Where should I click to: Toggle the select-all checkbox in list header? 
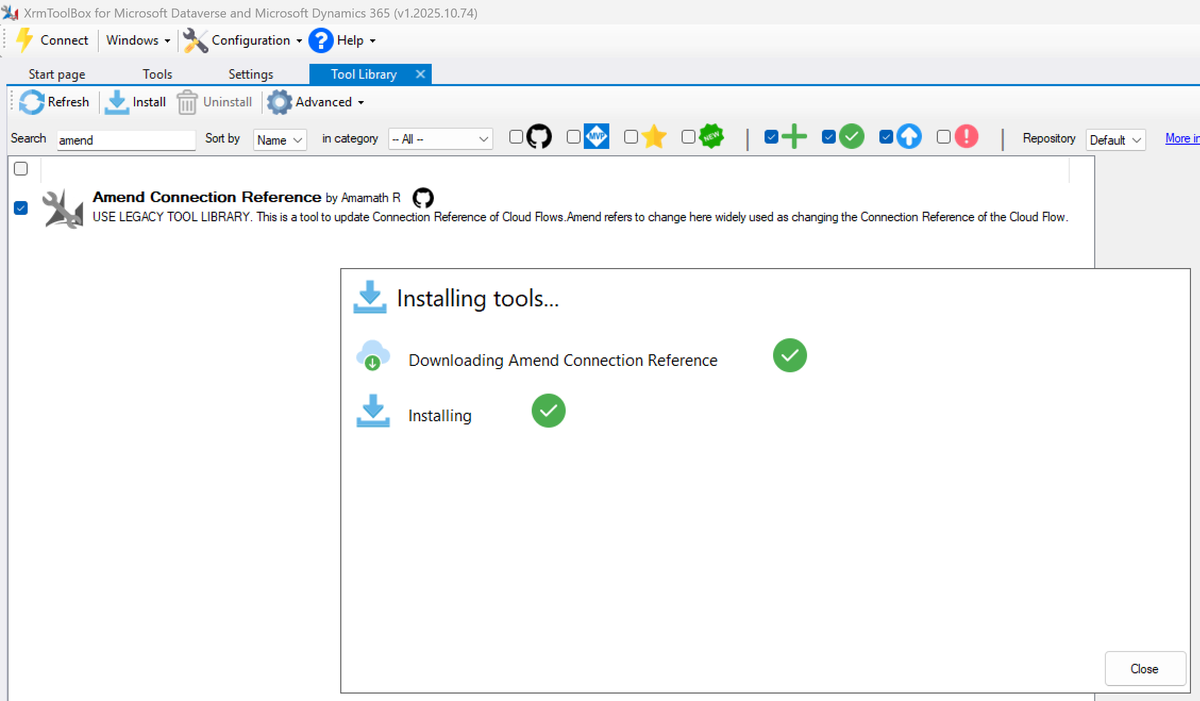tap(21, 169)
